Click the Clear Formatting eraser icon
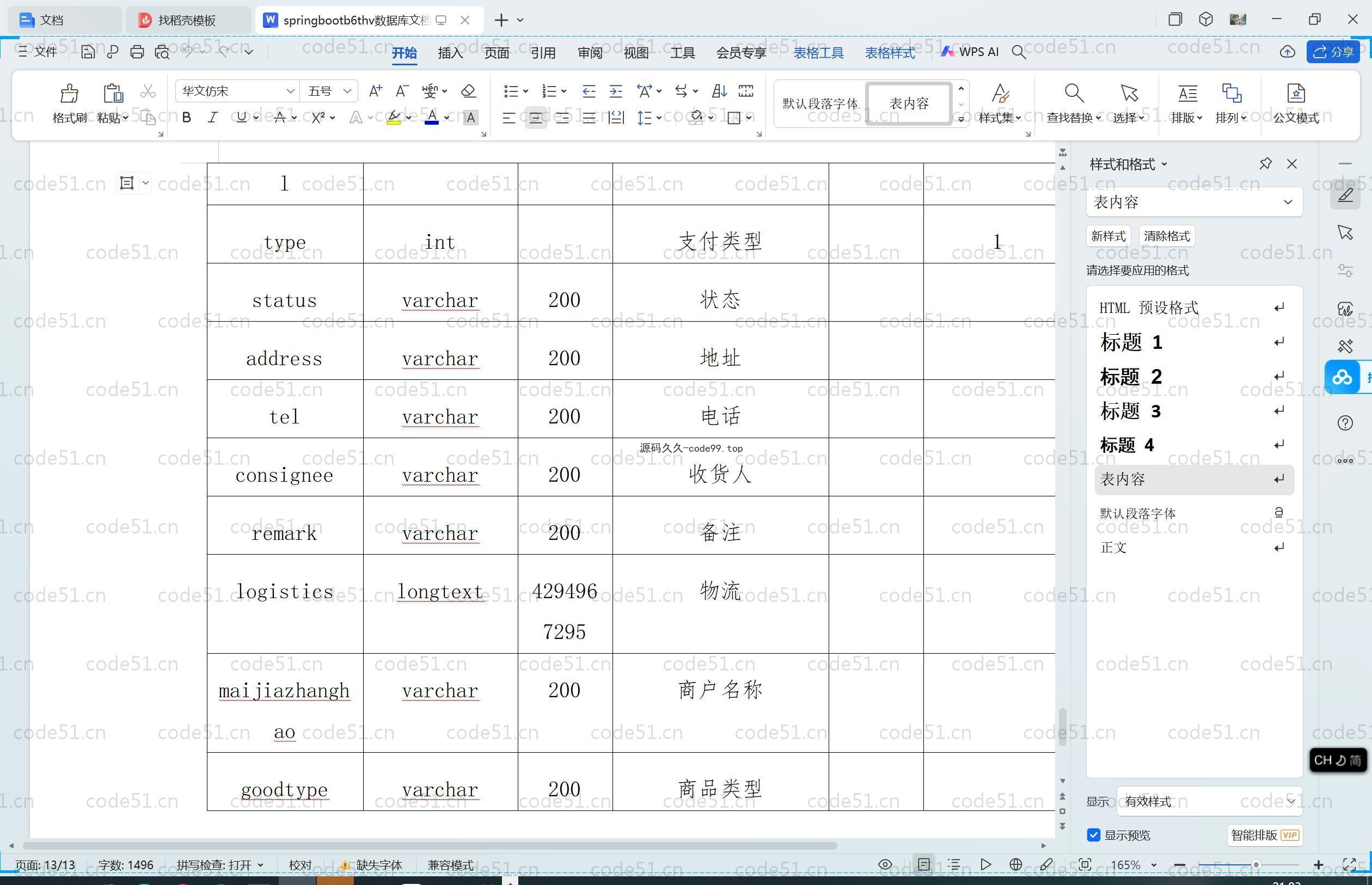The height and width of the screenshot is (885, 1372). pyautogui.click(x=468, y=91)
